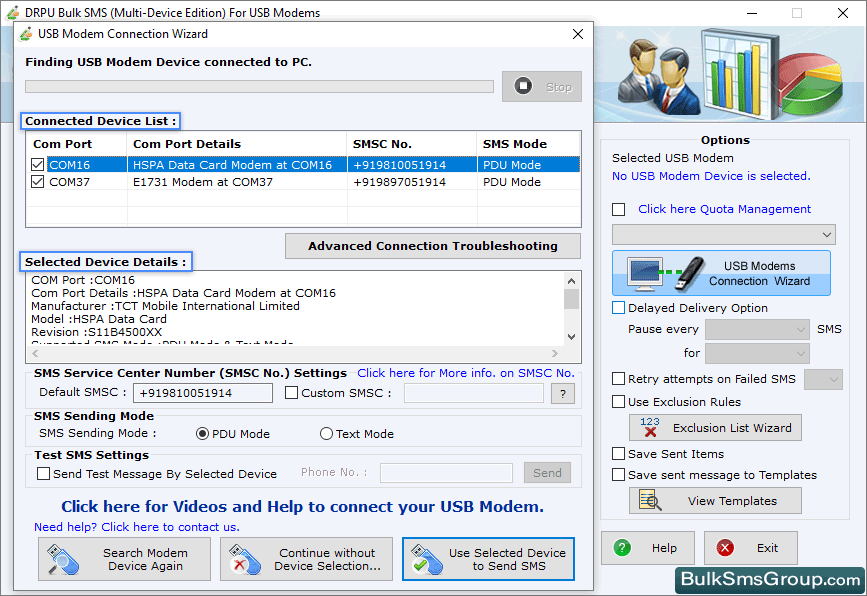
Task: Click the device details scroll up arrow
Action: [x=572, y=281]
